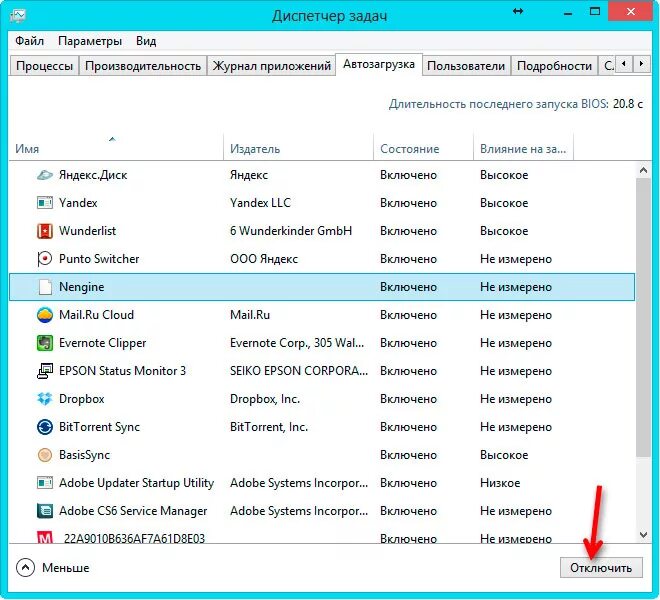The width and height of the screenshot is (660, 600).
Task: Click publisher BitTorrent, Inc.
Action: (269, 427)
